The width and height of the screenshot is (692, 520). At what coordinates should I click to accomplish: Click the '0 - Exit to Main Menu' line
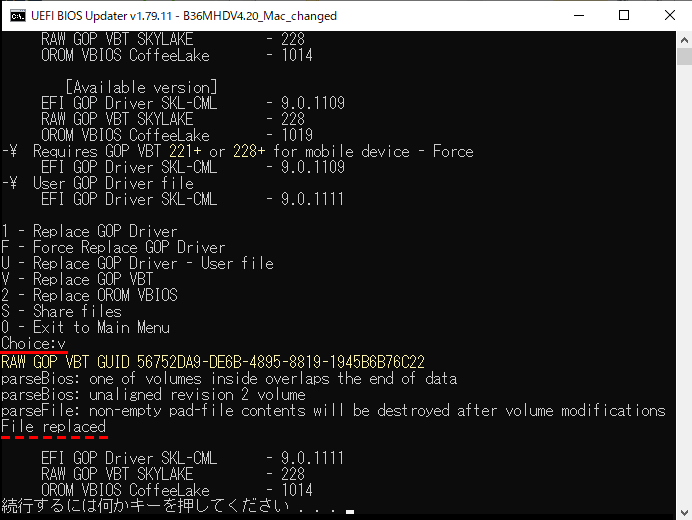tap(85, 327)
